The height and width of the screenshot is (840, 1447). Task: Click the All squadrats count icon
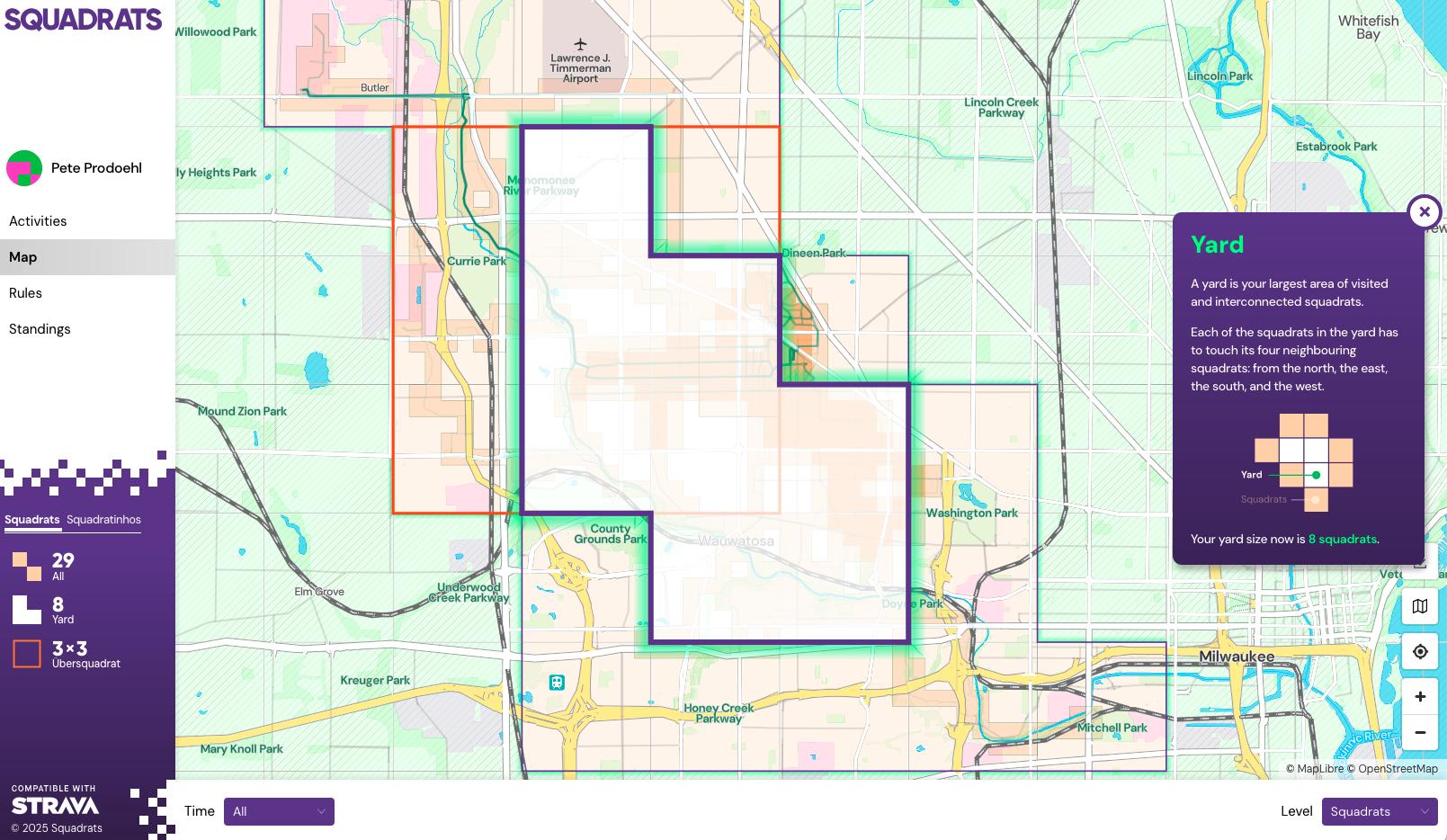pyautogui.click(x=27, y=567)
